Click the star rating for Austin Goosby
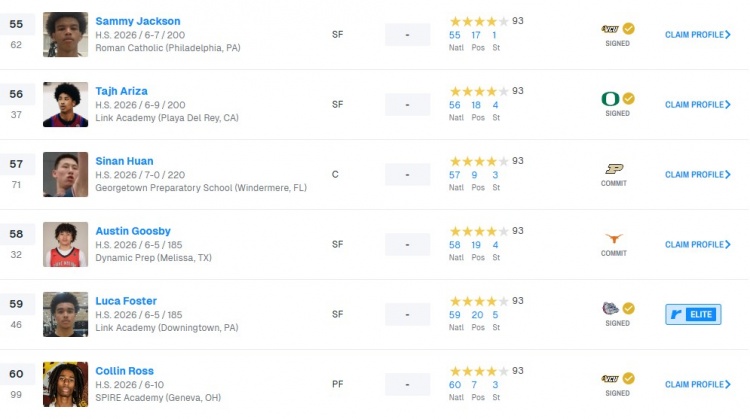750x419 pixels. point(479,231)
